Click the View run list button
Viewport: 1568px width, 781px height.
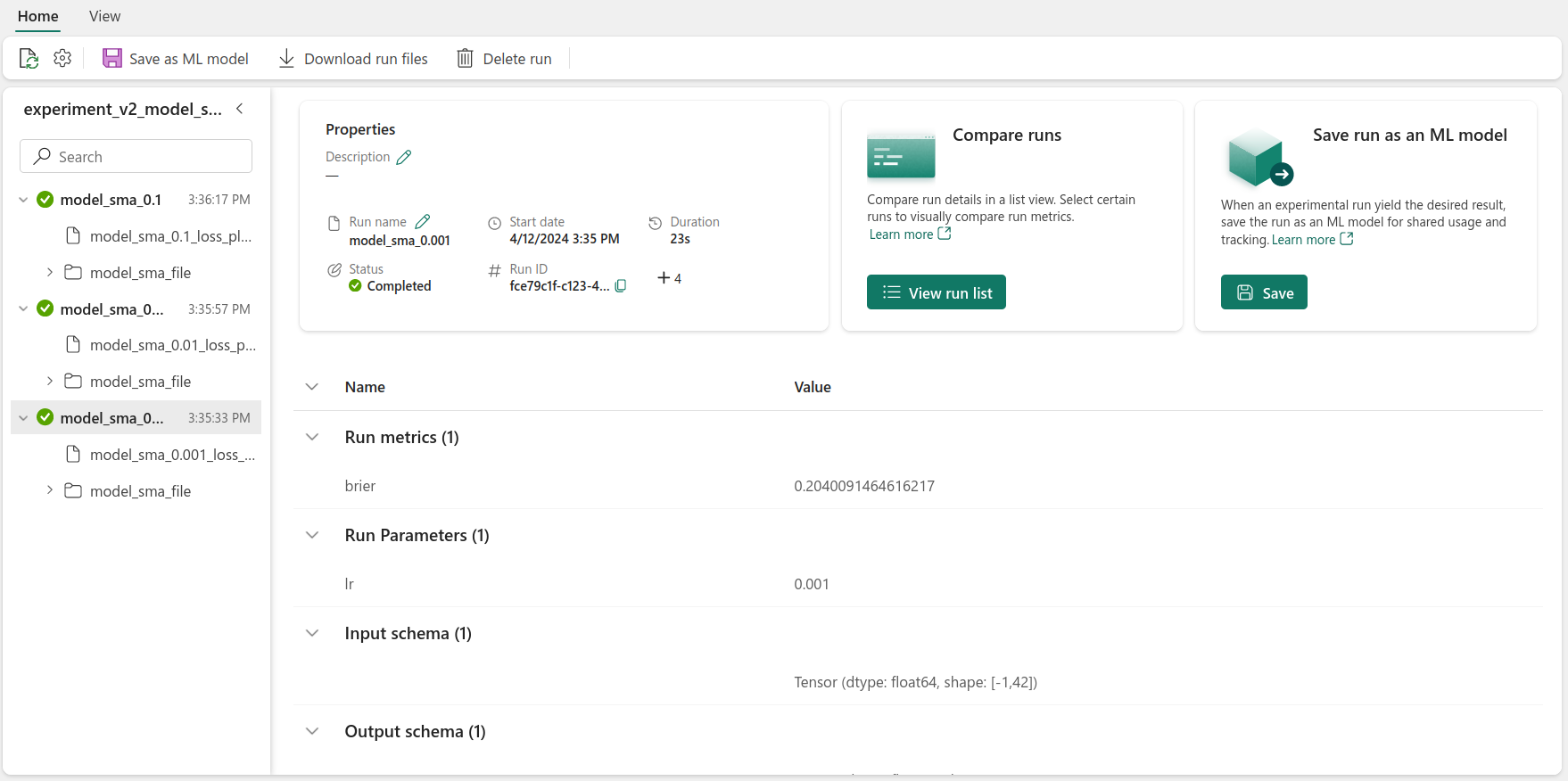(x=936, y=292)
